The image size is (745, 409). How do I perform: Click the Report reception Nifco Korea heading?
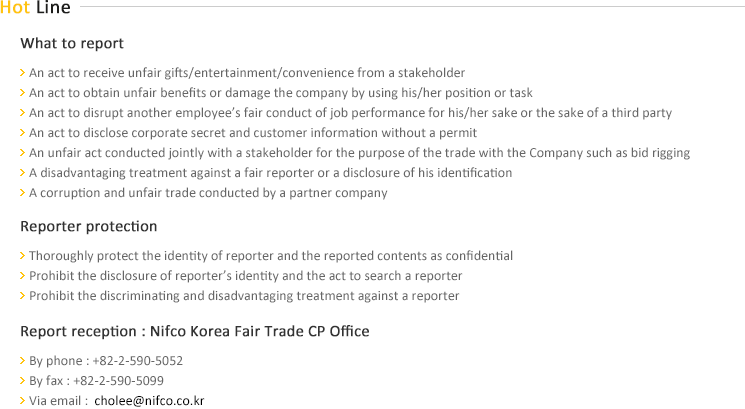(x=195, y=331)
